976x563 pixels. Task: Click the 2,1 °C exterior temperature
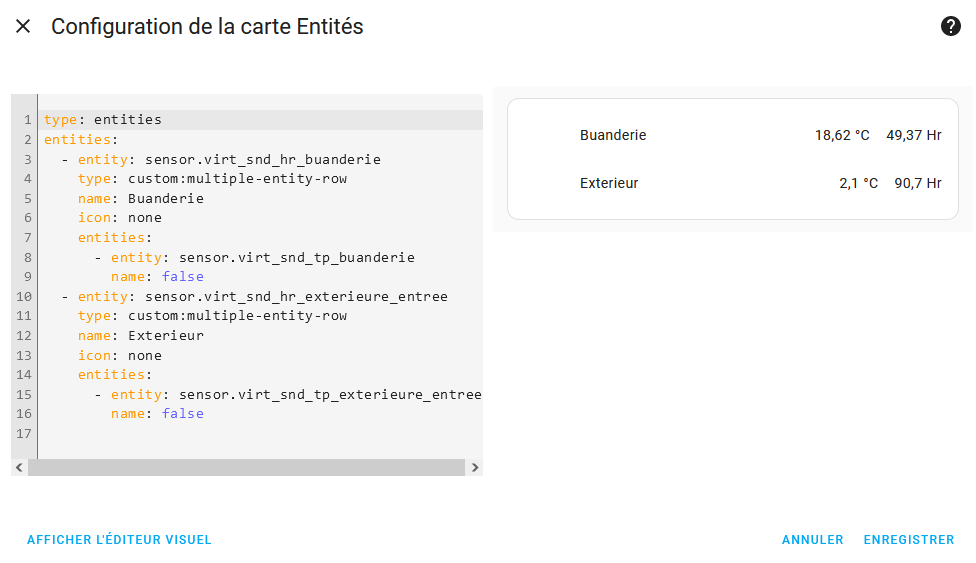pyautogui.click(x=858, y=183)
